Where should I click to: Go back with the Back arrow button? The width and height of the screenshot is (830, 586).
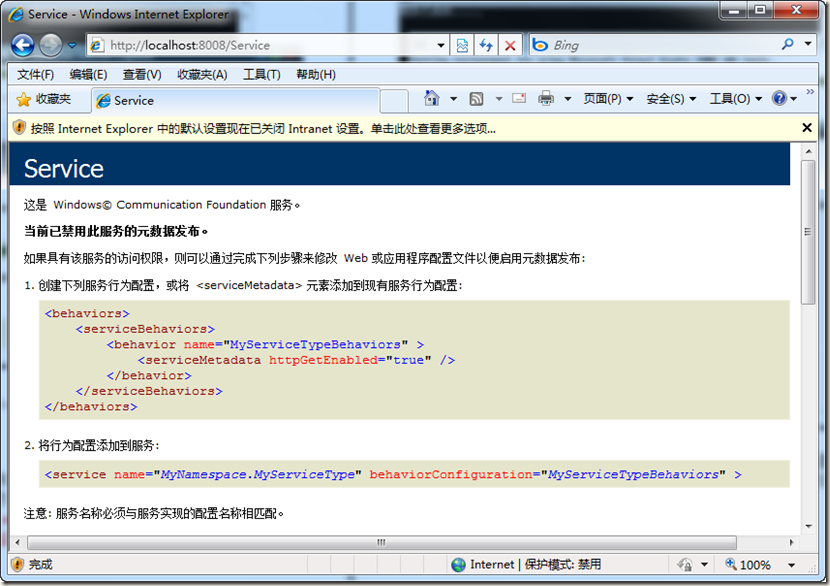(x=23, y=46)
